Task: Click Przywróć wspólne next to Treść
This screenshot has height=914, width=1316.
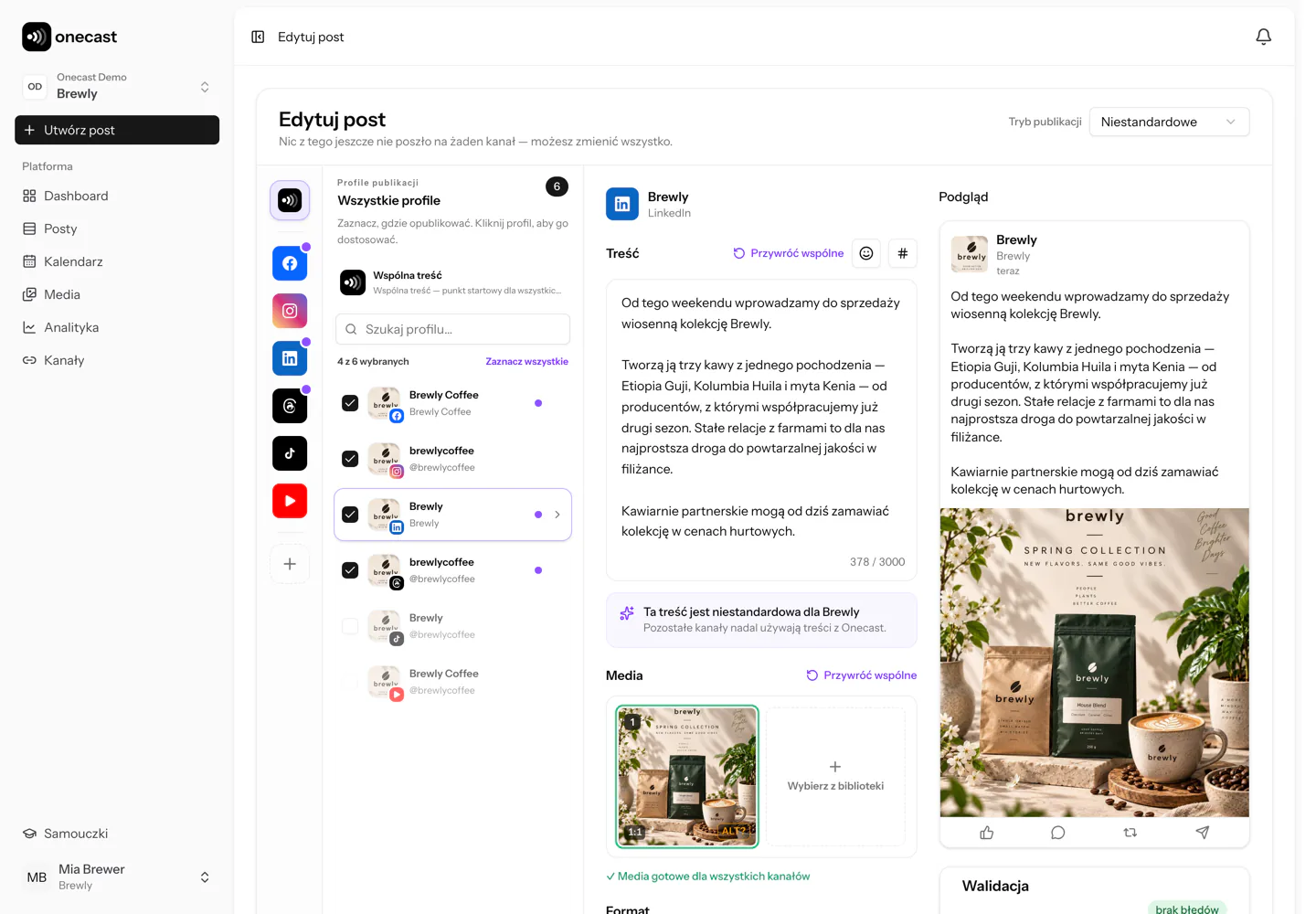Action: pos(789,253)
